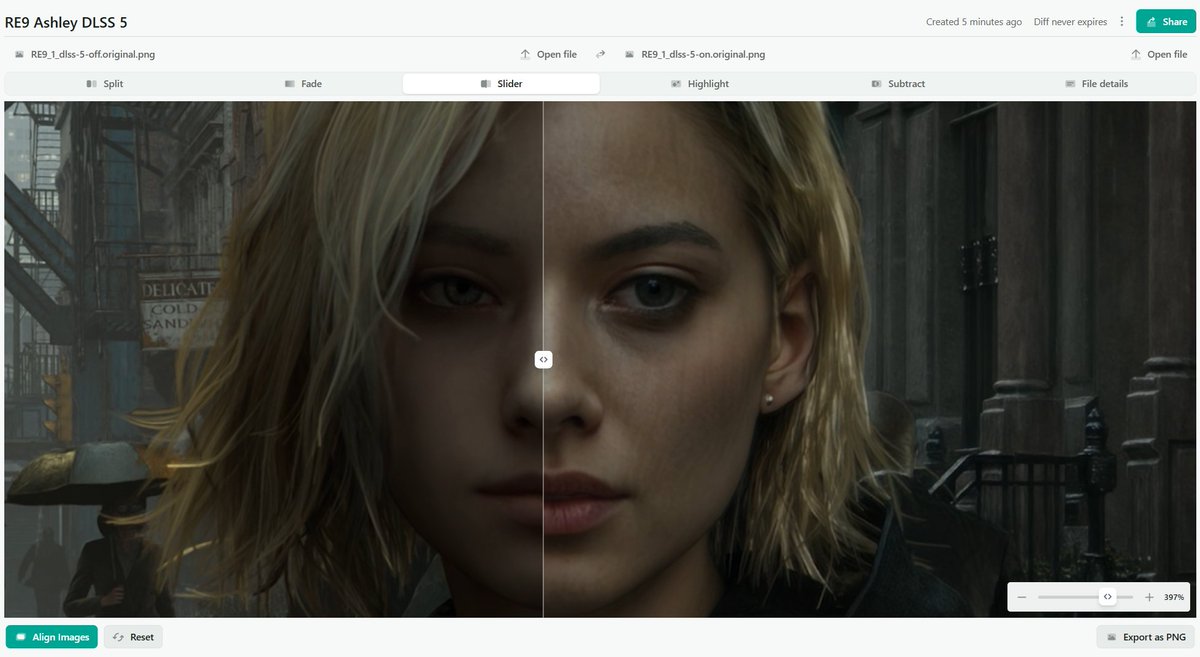Screen dimensions: 1200x657
Task: Click the RE9 Ashley DLSS 5 title
Action: pos(66,22)
